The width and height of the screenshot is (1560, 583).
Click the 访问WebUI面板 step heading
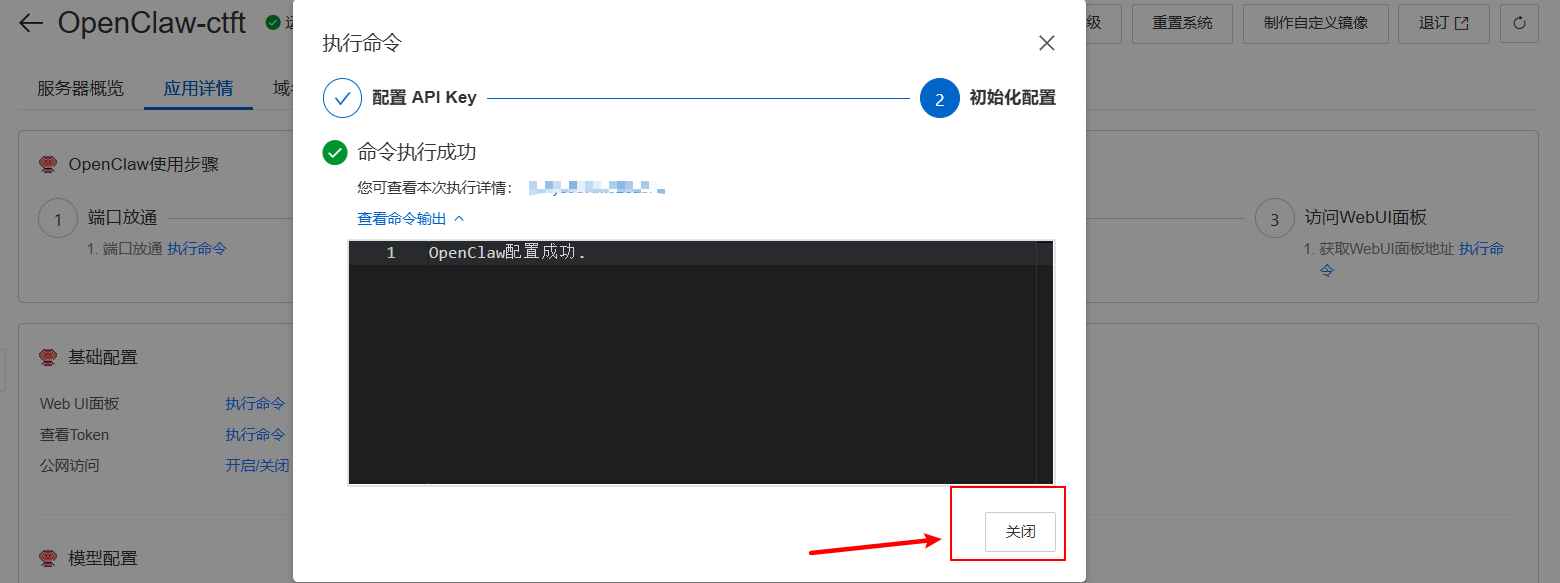pyautogui.click(x=1365, y=218)
